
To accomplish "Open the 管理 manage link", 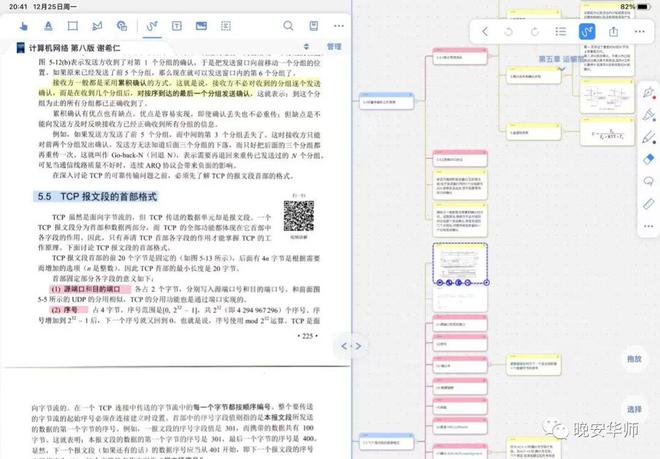I will pyautogui.click(x=334, y=47).
